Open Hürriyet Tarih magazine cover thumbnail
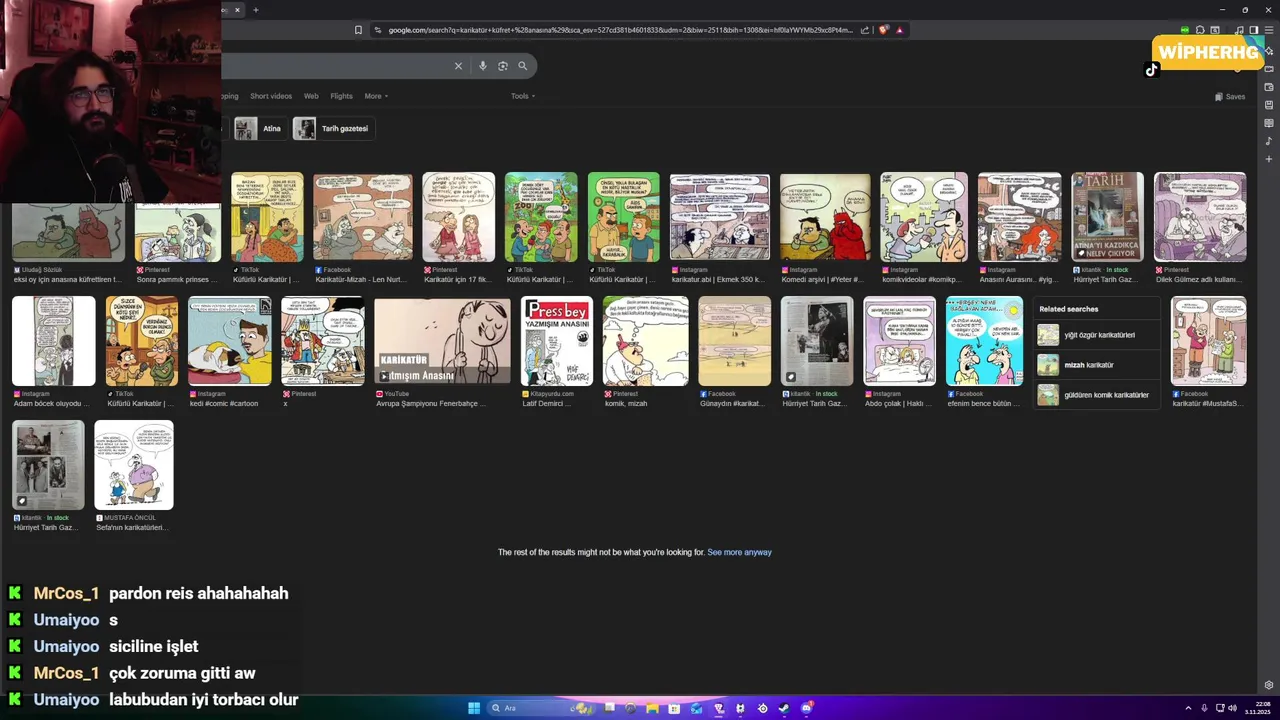Viewport: 1280px width, 720px height. click(x=1107, y=217)
